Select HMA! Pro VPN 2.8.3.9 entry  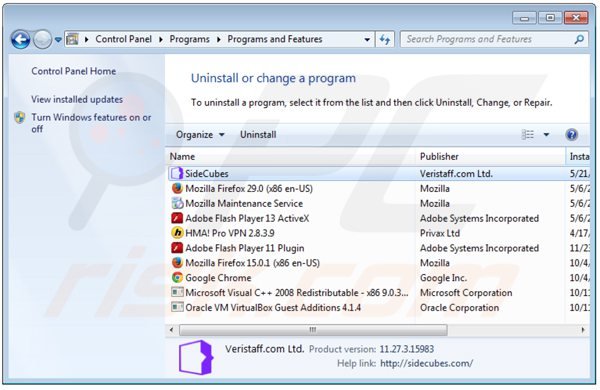point(230,233)
